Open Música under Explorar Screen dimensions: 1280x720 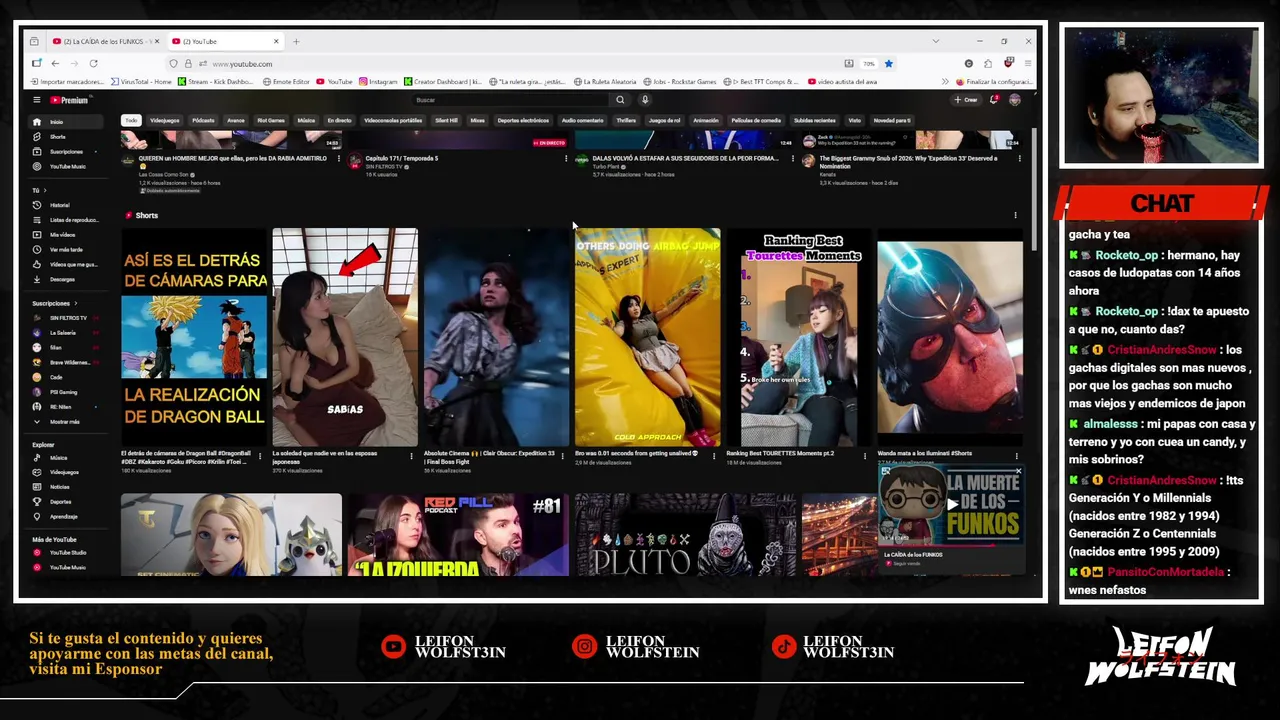[67, 458]
